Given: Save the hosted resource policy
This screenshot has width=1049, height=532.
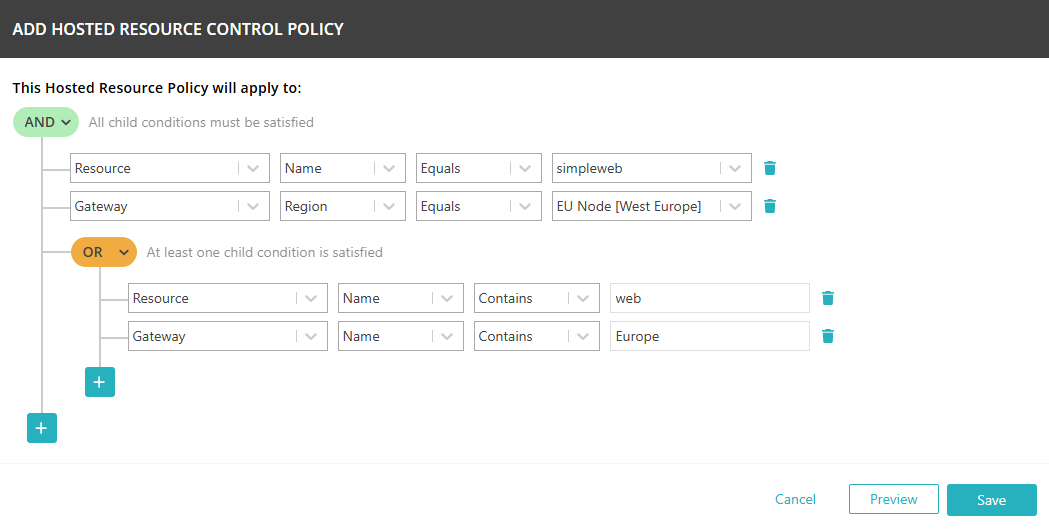Looking at the screenshot, I should (991, 499).
